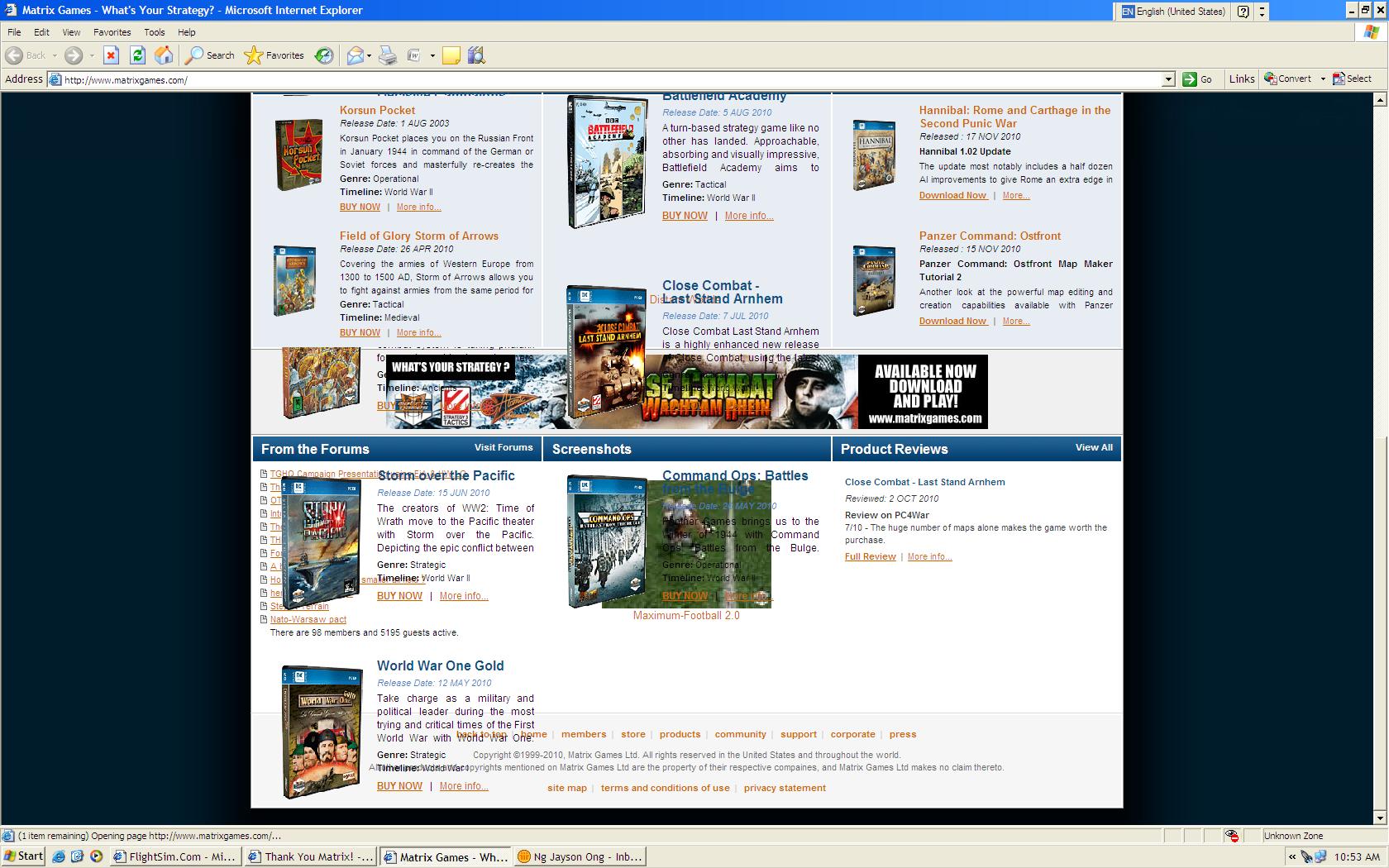The width and height of the screenshot is (1389, 868).
Task: Click BUY NOW for Korsun Pocket
Action: click(x=360, y=207)
